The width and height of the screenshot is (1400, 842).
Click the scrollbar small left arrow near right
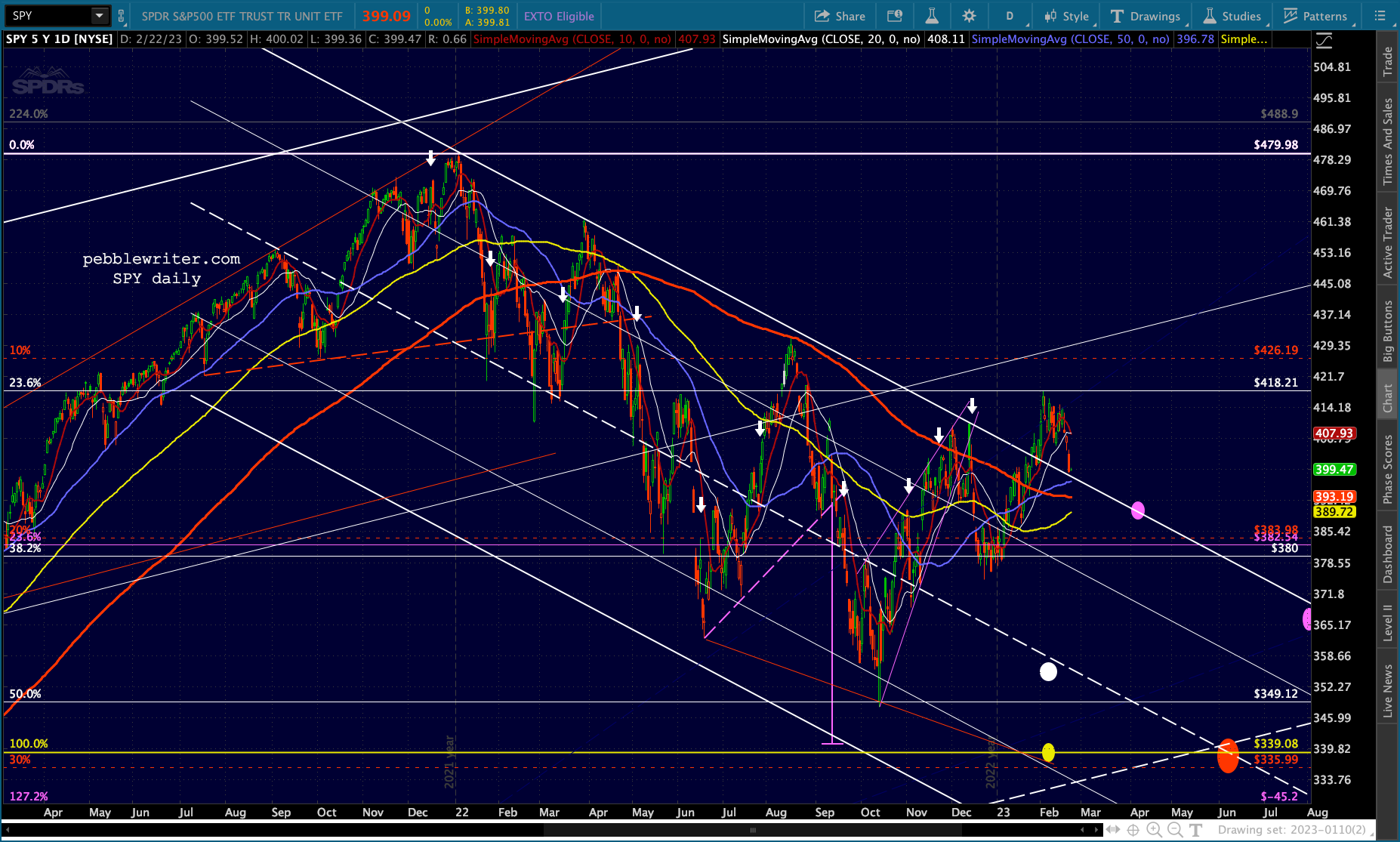pos(1083,830)
